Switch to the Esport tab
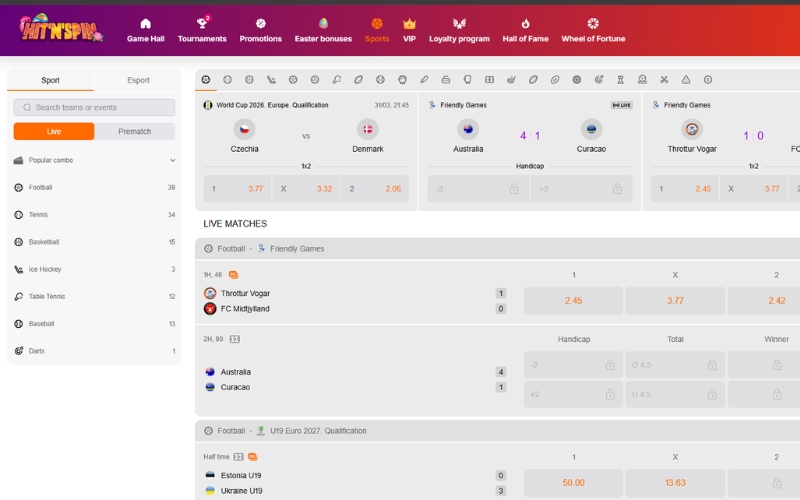 click(x=138, y=80)
